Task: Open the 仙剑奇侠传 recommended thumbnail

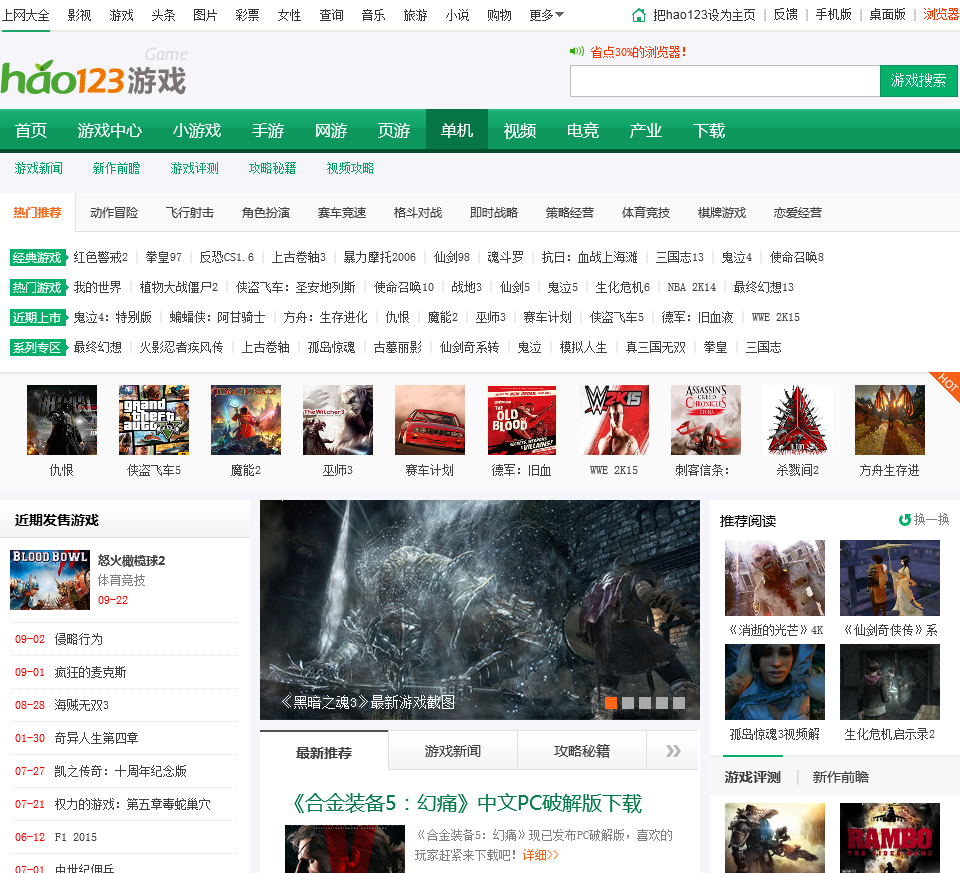Action: click(890, 578)
